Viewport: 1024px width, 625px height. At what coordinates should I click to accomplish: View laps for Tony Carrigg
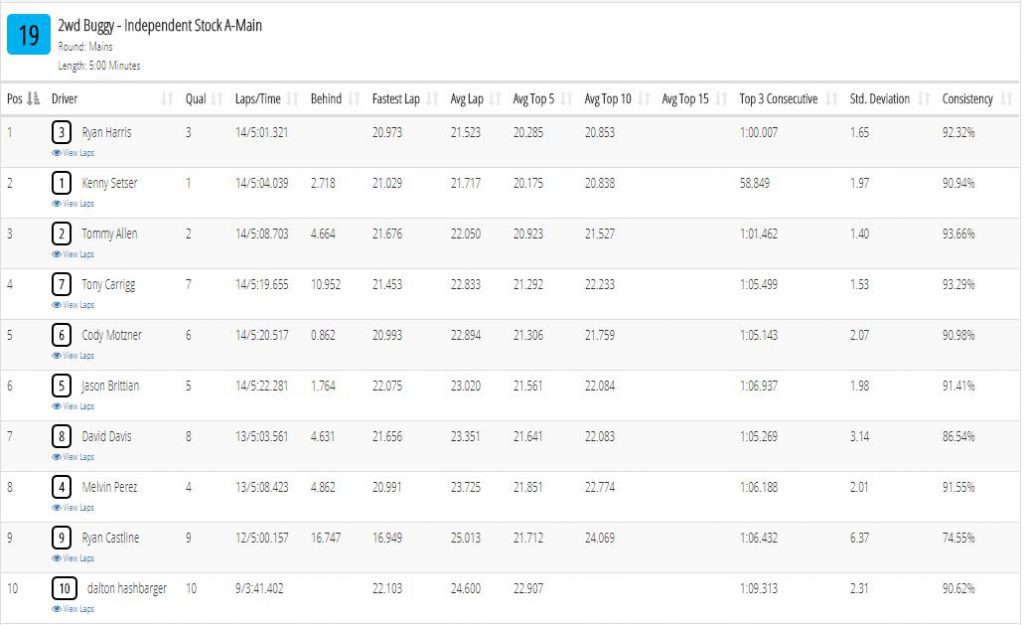(73, 305)
